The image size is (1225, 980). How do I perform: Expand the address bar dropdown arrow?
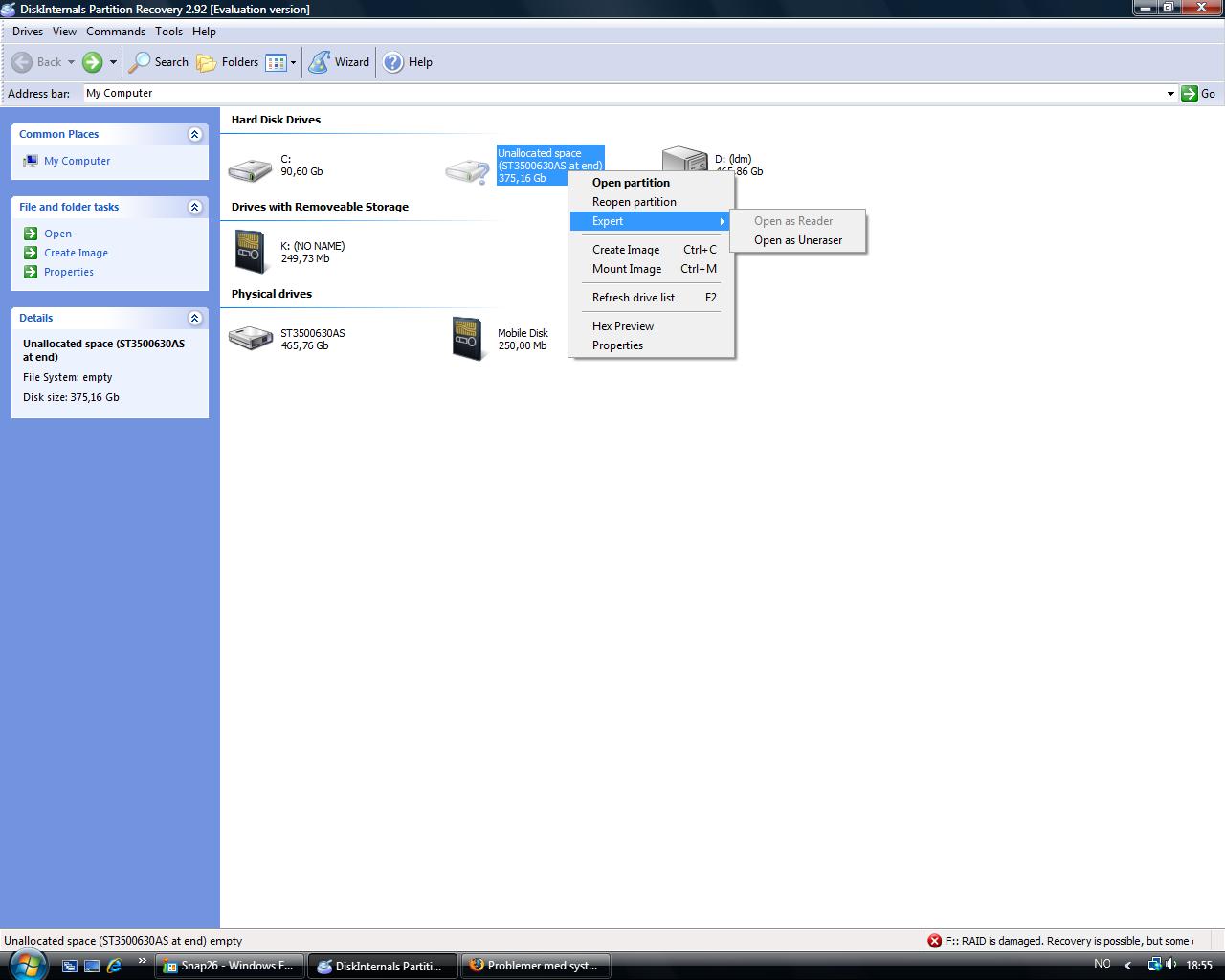(1169, 94)
